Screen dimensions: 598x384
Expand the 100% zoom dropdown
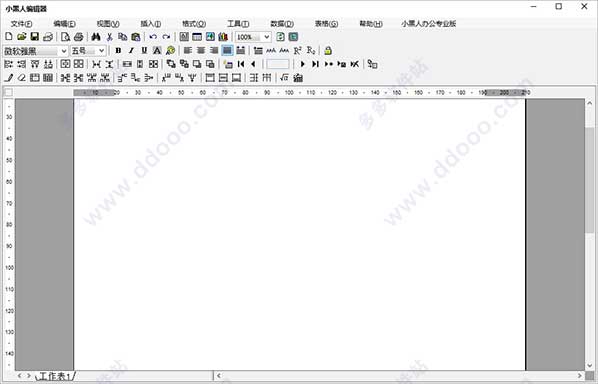click(x=267, y=37)
